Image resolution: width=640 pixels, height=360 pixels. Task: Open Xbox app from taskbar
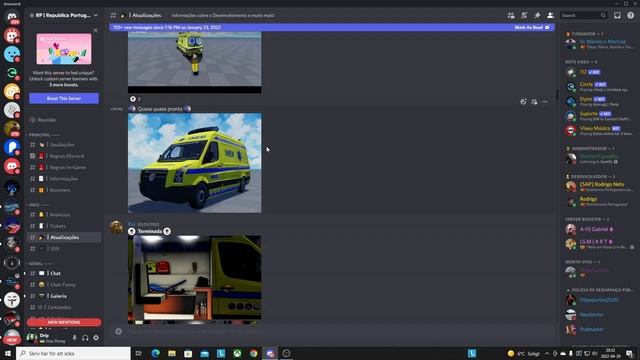237,353
